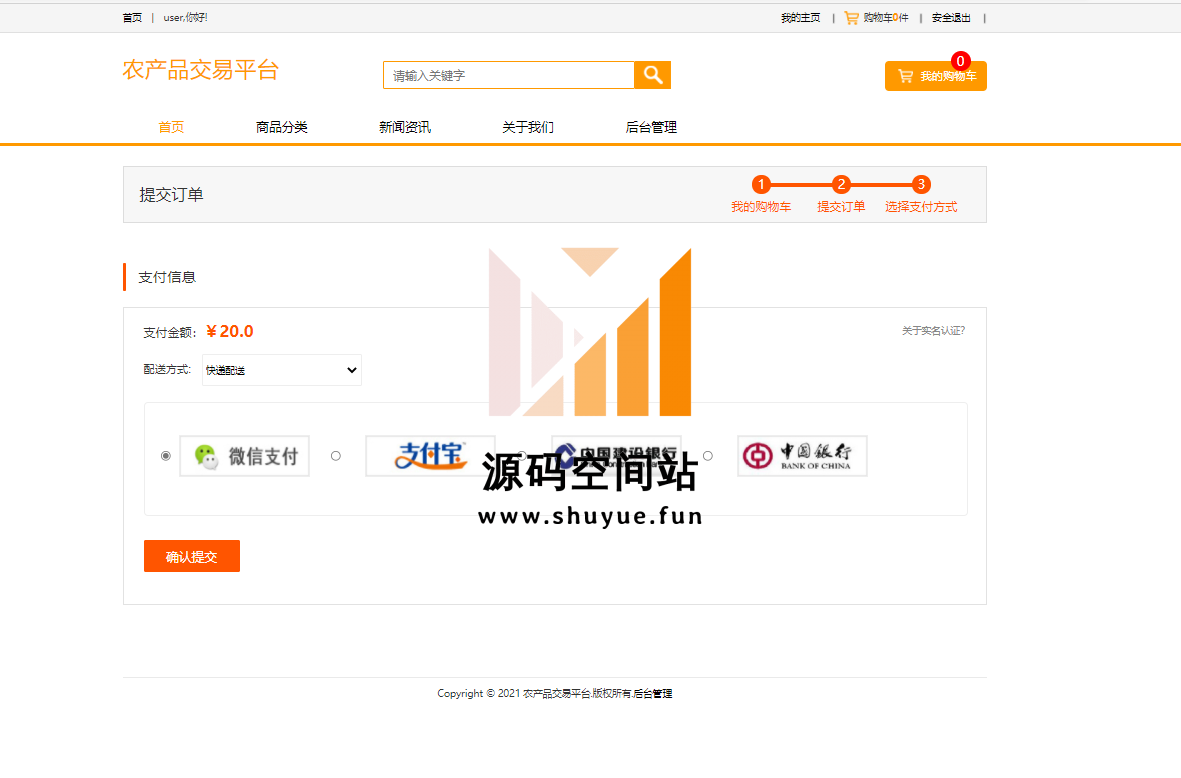Screen dimensions: 1181x778
Task: Click the Alipay logo
Action: (x=430, y=456)
